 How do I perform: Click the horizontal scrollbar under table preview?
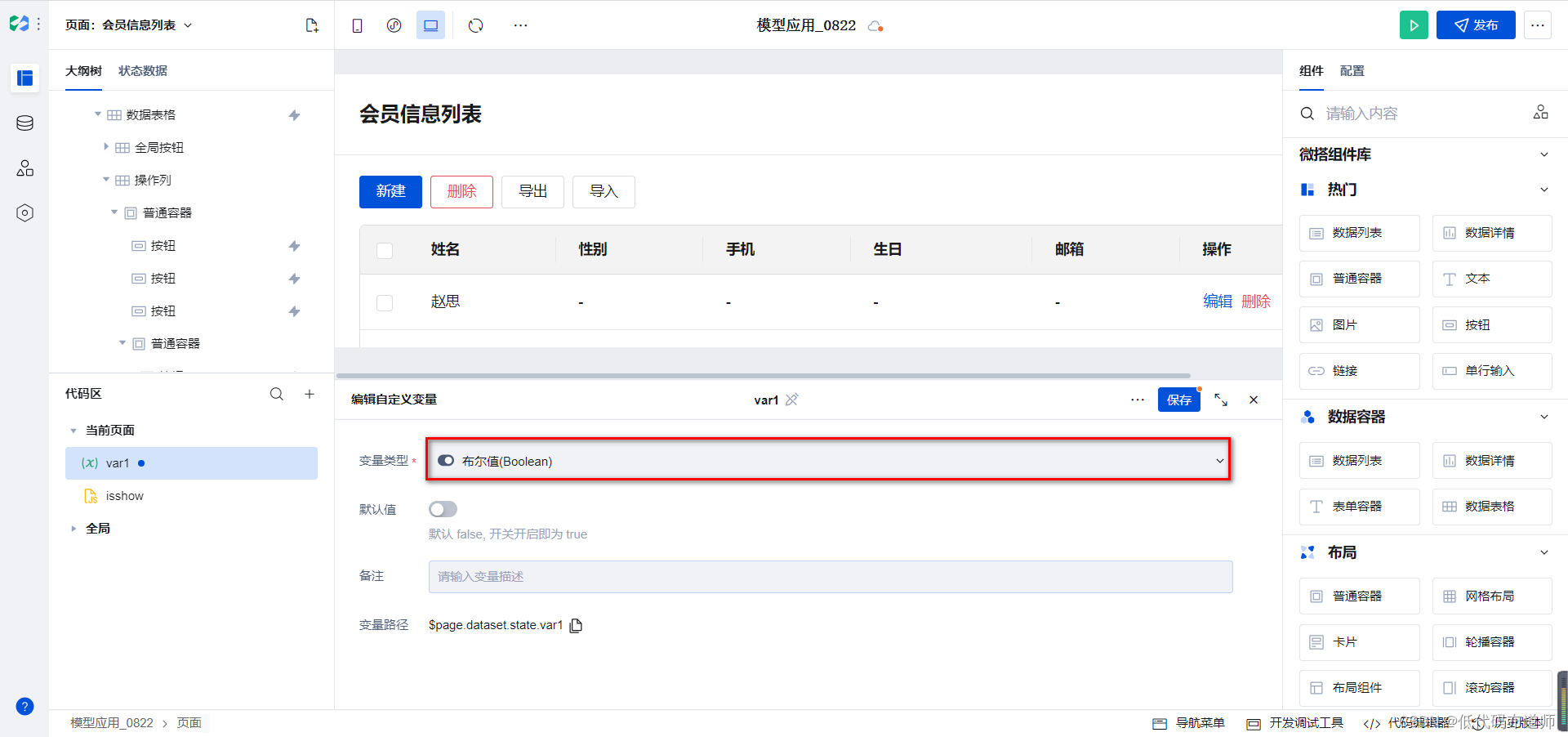(x=764, y=376)
